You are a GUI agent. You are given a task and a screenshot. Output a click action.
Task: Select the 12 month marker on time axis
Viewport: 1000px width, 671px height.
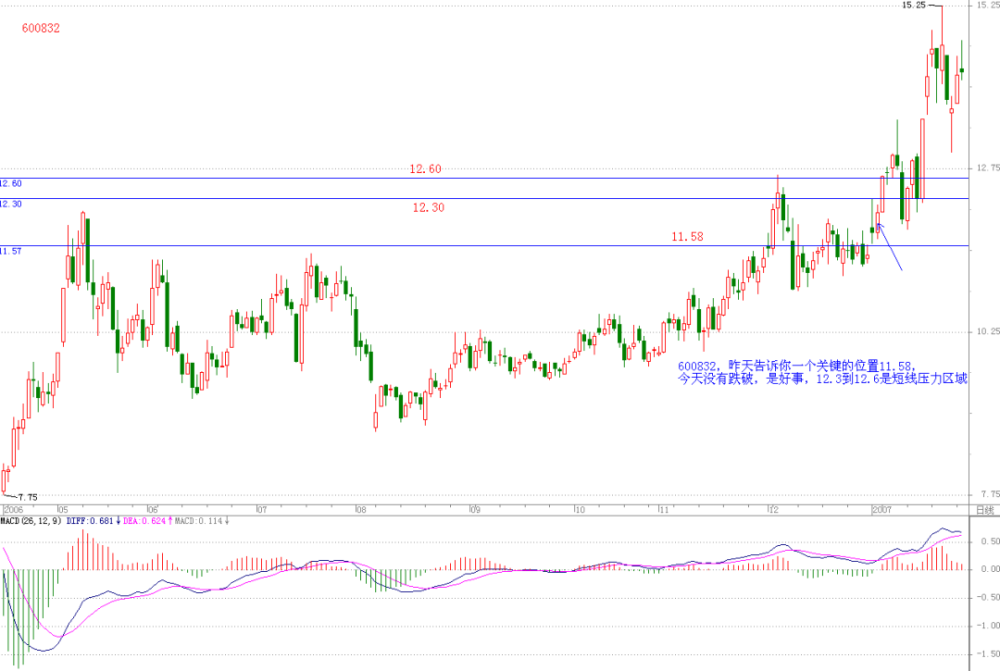tap(773, 510)
